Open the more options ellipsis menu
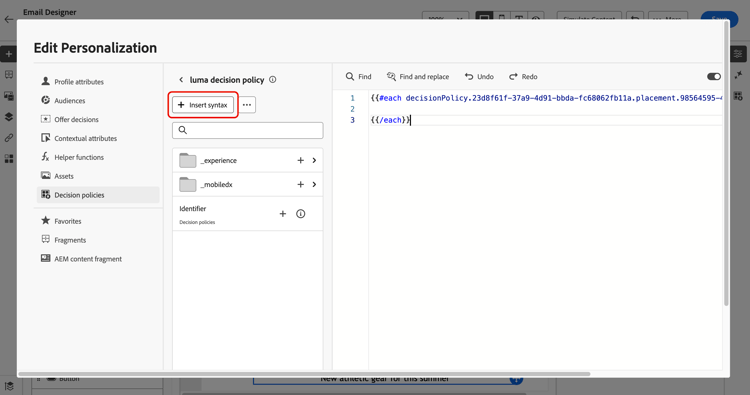750x395 pixels. click(x=247, y=105)
